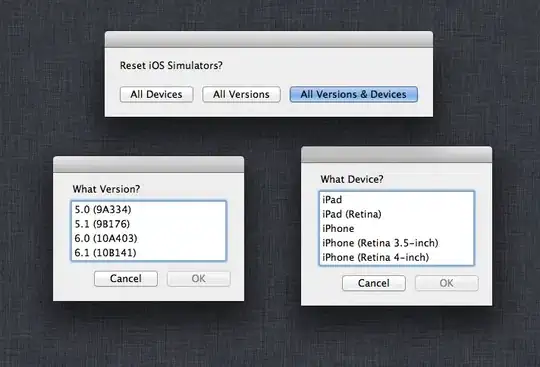
Task: Click title bar of Reset iOS Simulators dialog
Action: tap(269, 39)
